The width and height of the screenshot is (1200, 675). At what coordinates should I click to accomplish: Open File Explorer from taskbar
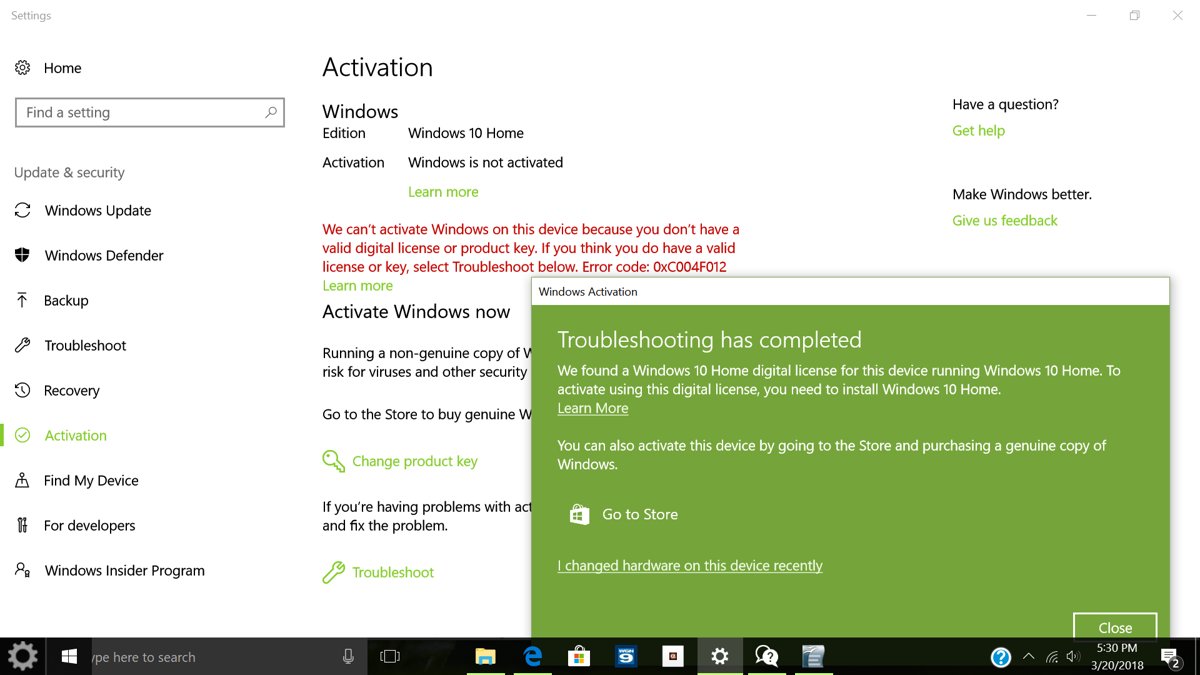tap(485, 657)
